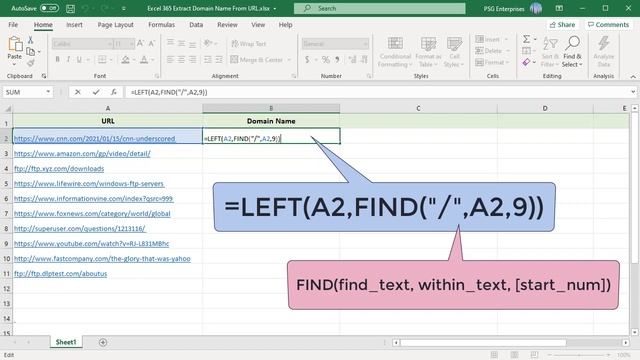Click the Insert Function fx icon
This screenshot has height=360, width=640.
pyautogui.click(x=114, y=92)
